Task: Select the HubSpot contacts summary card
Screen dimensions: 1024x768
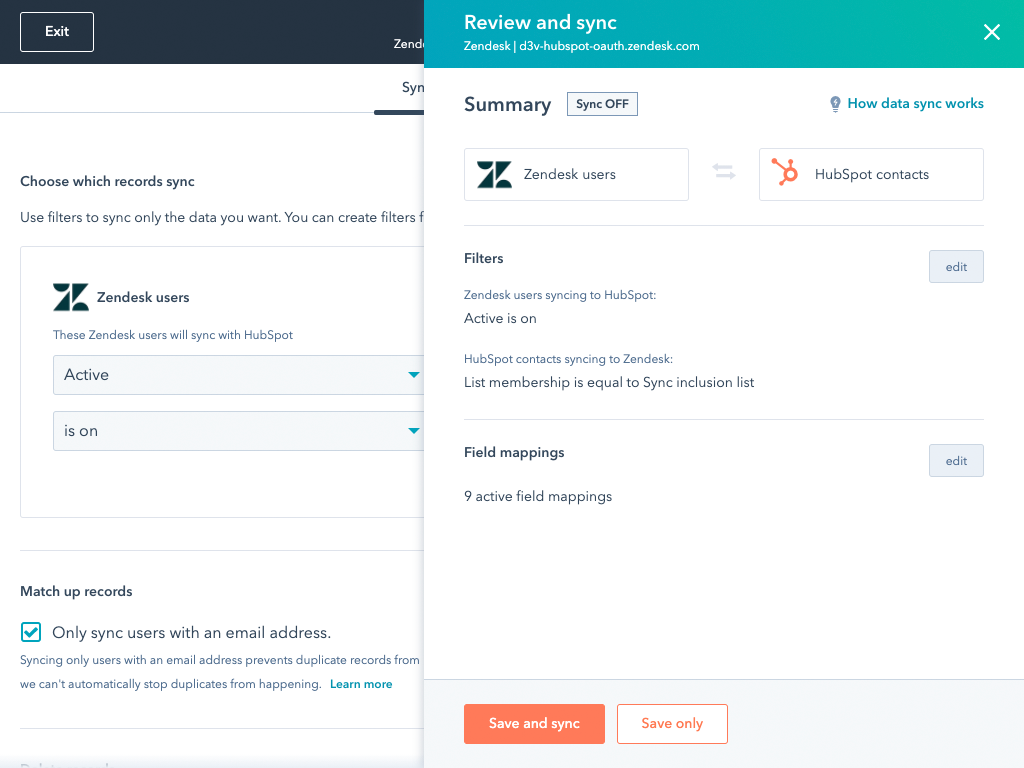Action: coord(870,173)
